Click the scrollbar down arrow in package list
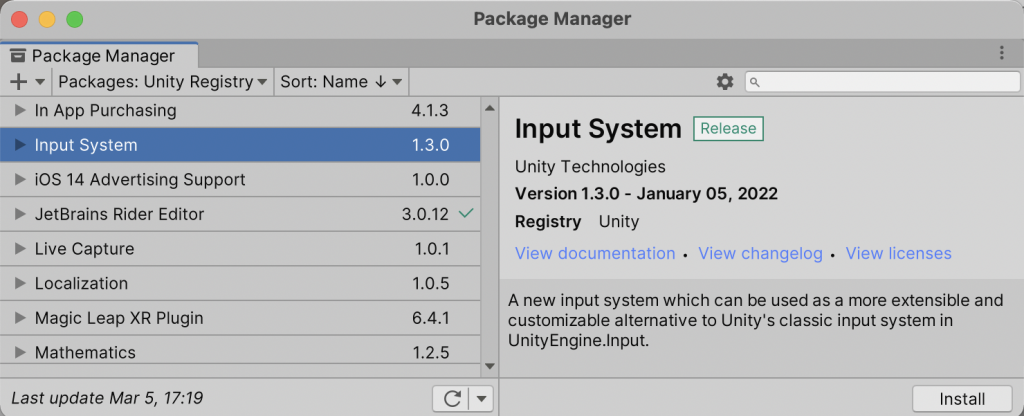This screenshot has width=1024, height=416. coord(489,366)
